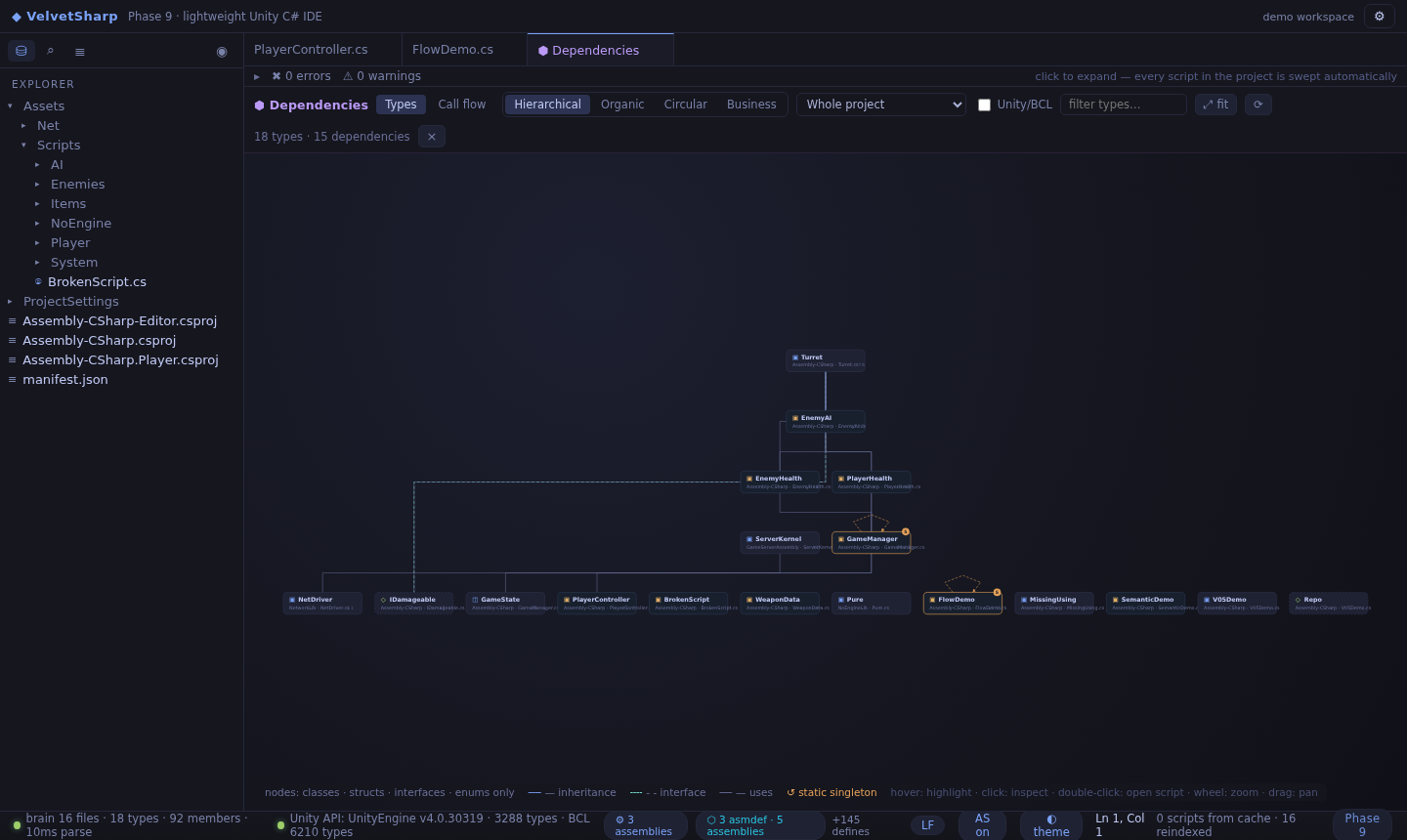Select the ServerKernel node
The image size is (1407, 840).
coord(780,543)
